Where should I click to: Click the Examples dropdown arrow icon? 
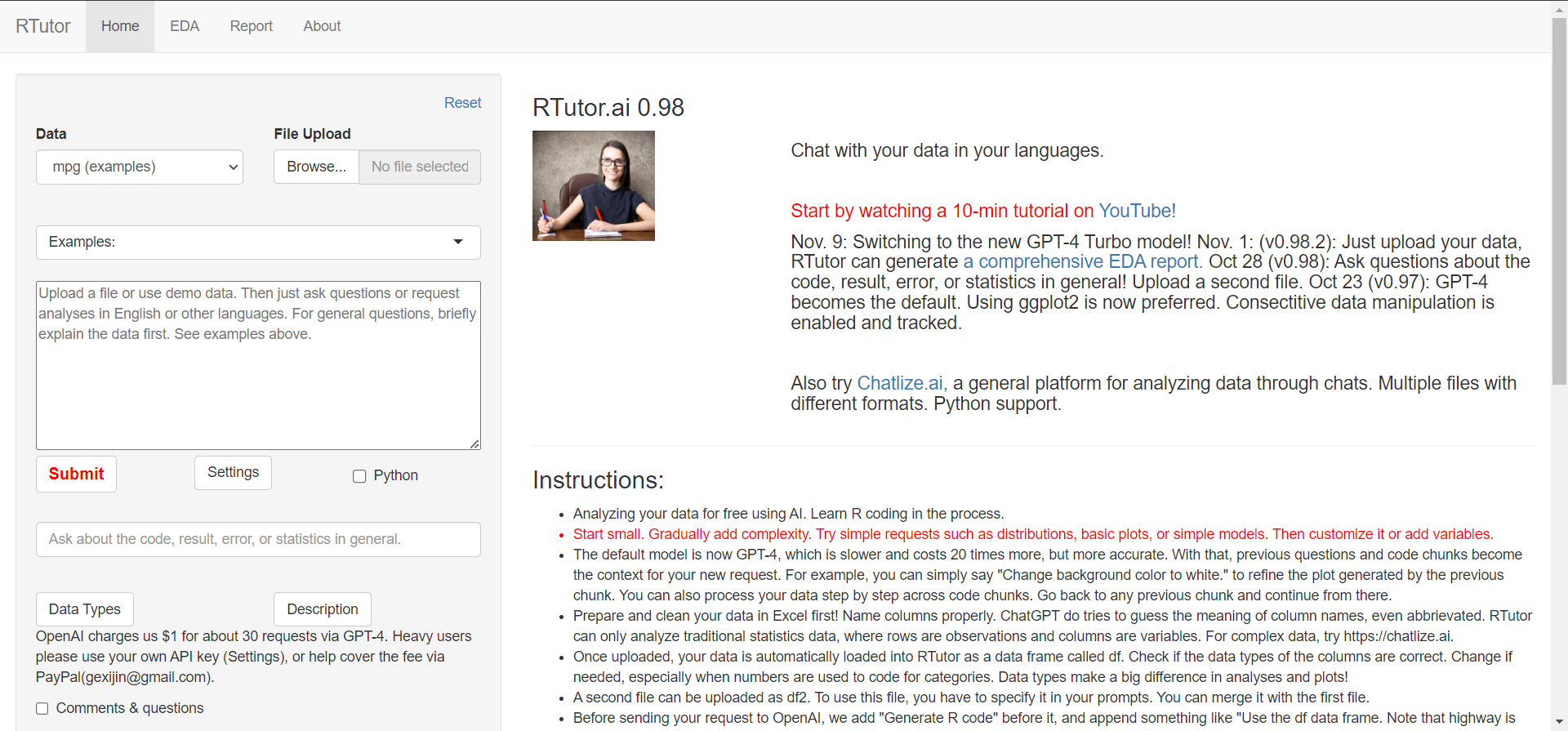(458, 242)
